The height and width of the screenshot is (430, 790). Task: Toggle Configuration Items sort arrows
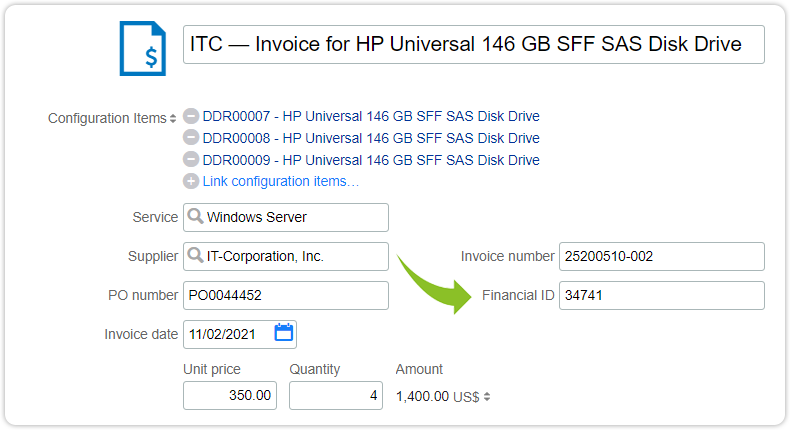[173, 118]
